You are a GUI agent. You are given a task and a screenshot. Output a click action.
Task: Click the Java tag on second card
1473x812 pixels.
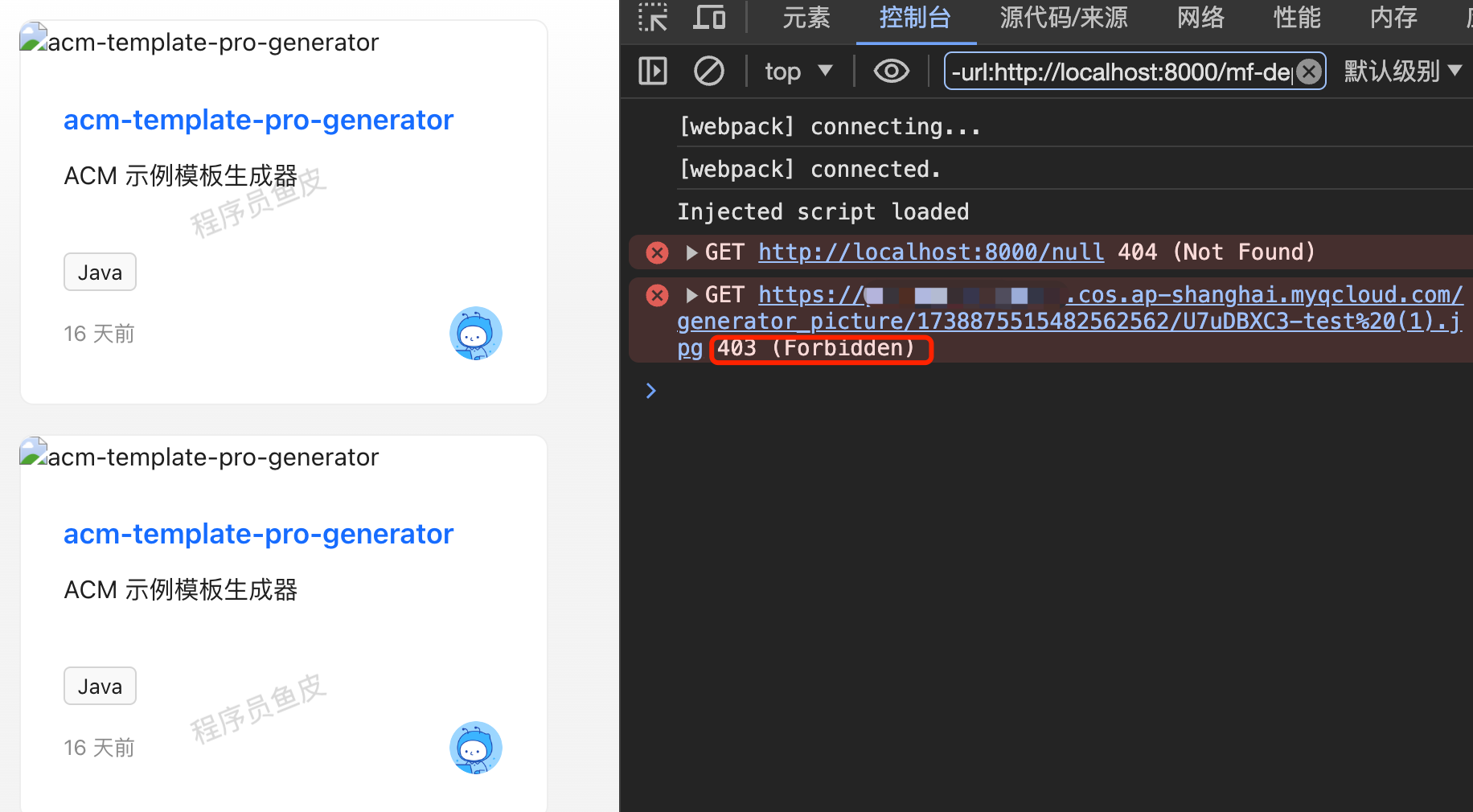click(x=100, y=687)
